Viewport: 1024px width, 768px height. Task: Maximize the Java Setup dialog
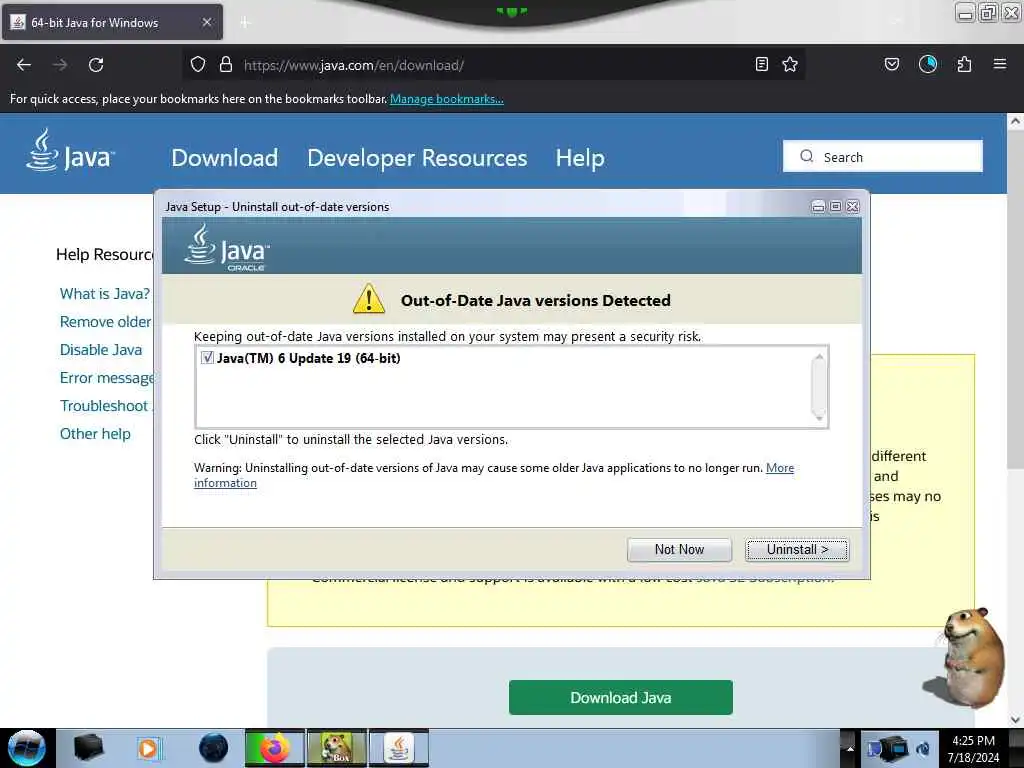(835, 206)
